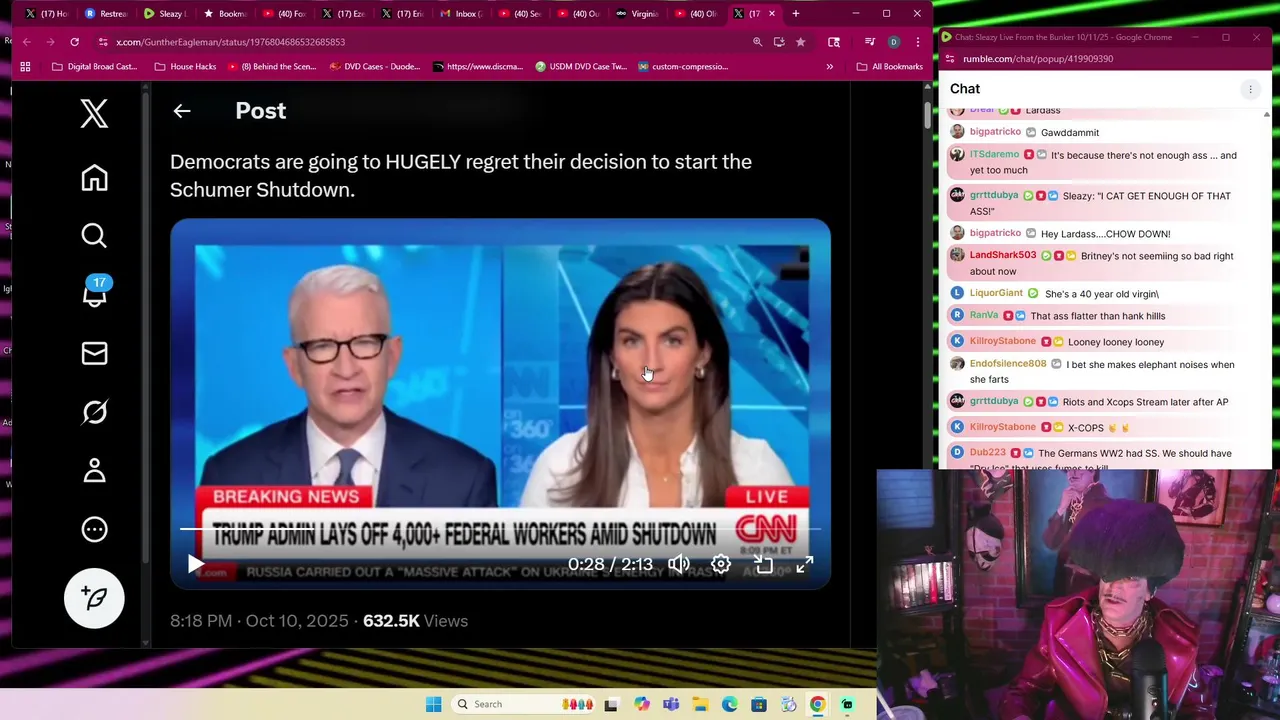The width and height of the screenshot is (1280, 720).
Task: Open Copilot from the taskbar
Action: tap(641, 704)
